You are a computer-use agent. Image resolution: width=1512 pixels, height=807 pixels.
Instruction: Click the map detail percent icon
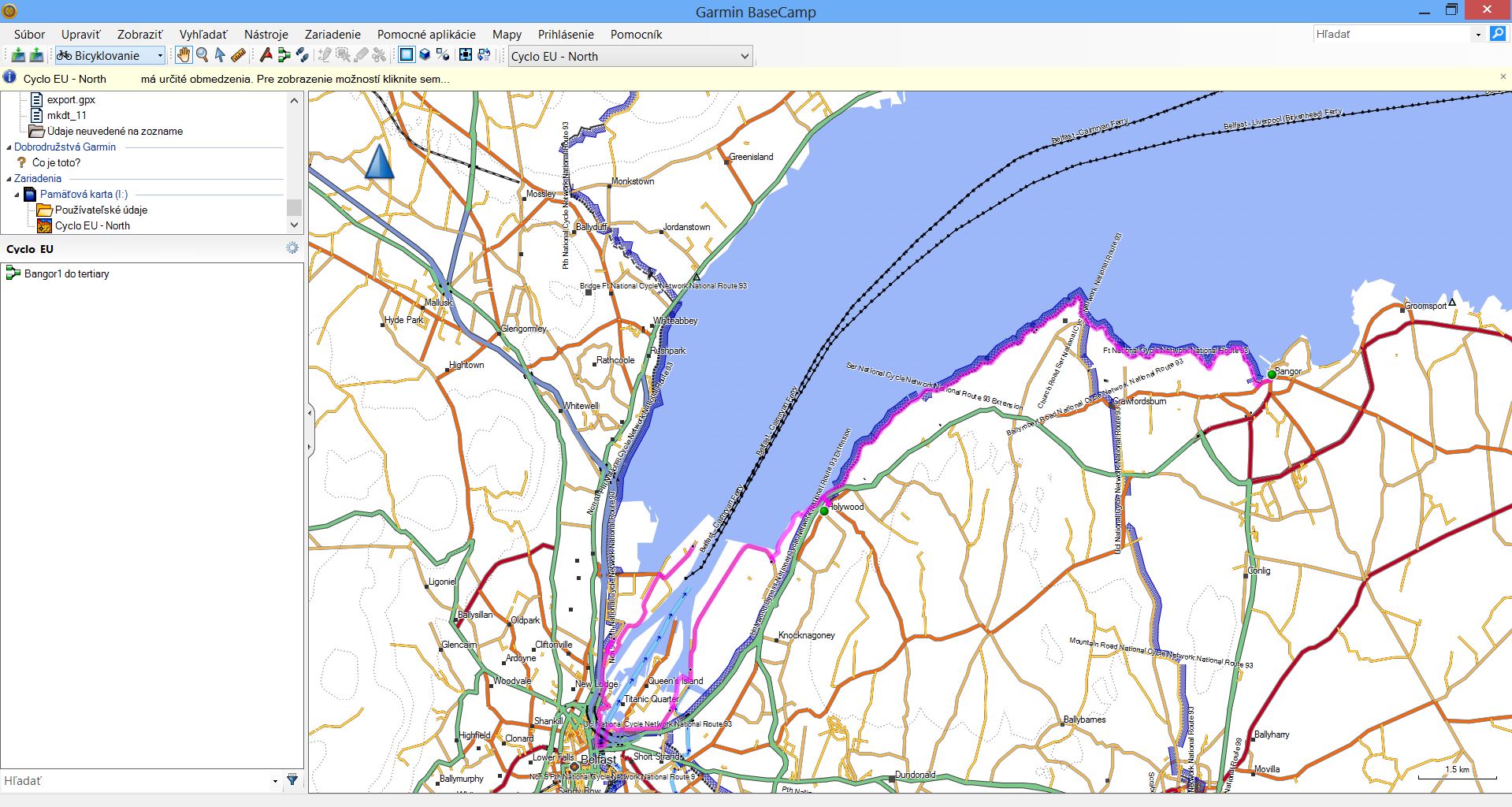443,55
